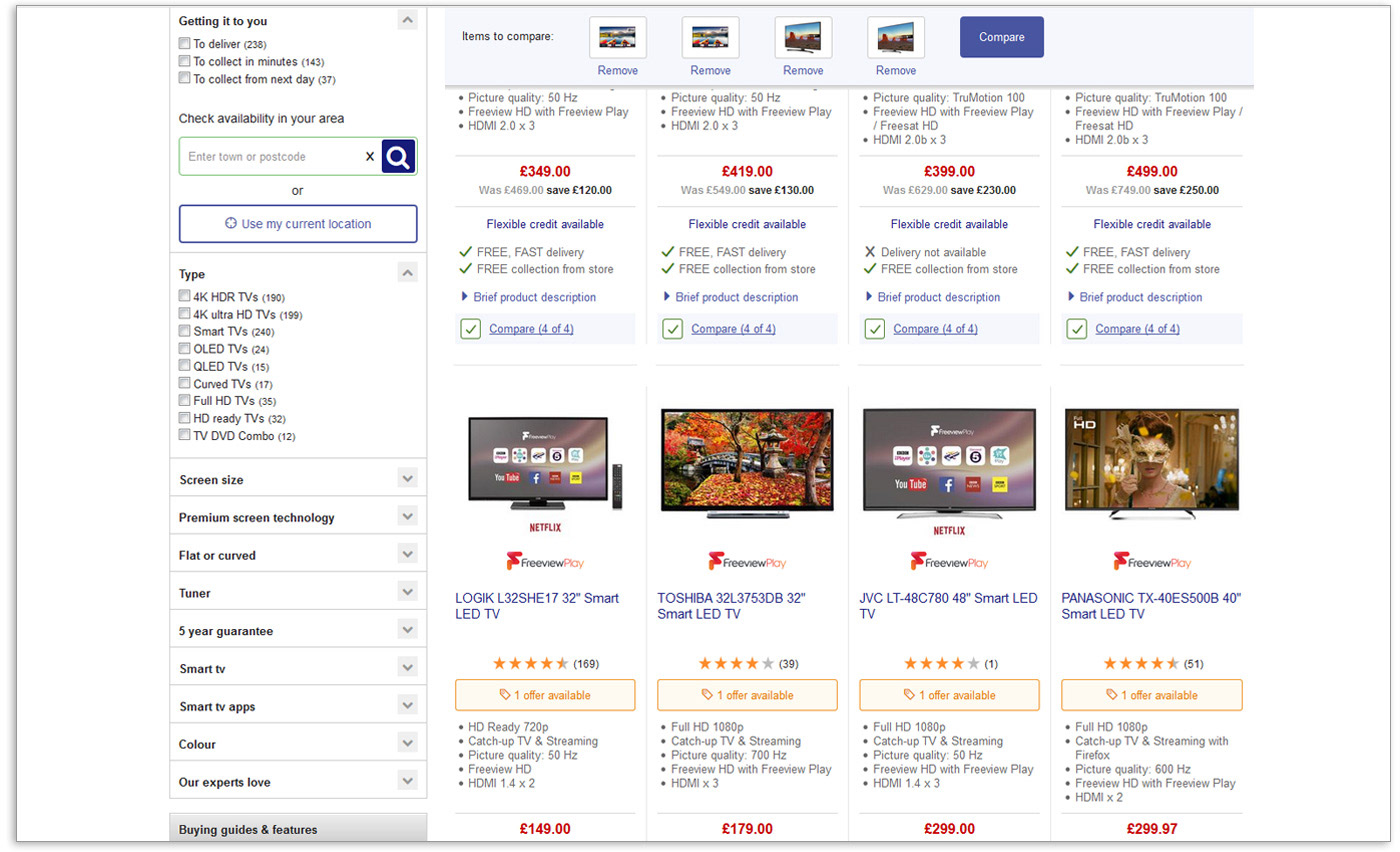This screenshot has height=852, width=1400.
Task: View offer available for JVC TV
Action: point(949,695)
